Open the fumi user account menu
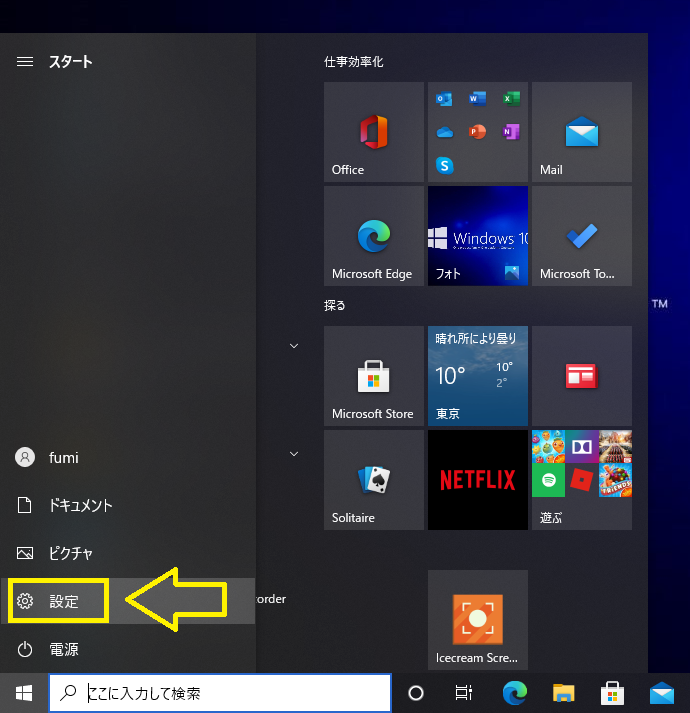 (128, 457)
